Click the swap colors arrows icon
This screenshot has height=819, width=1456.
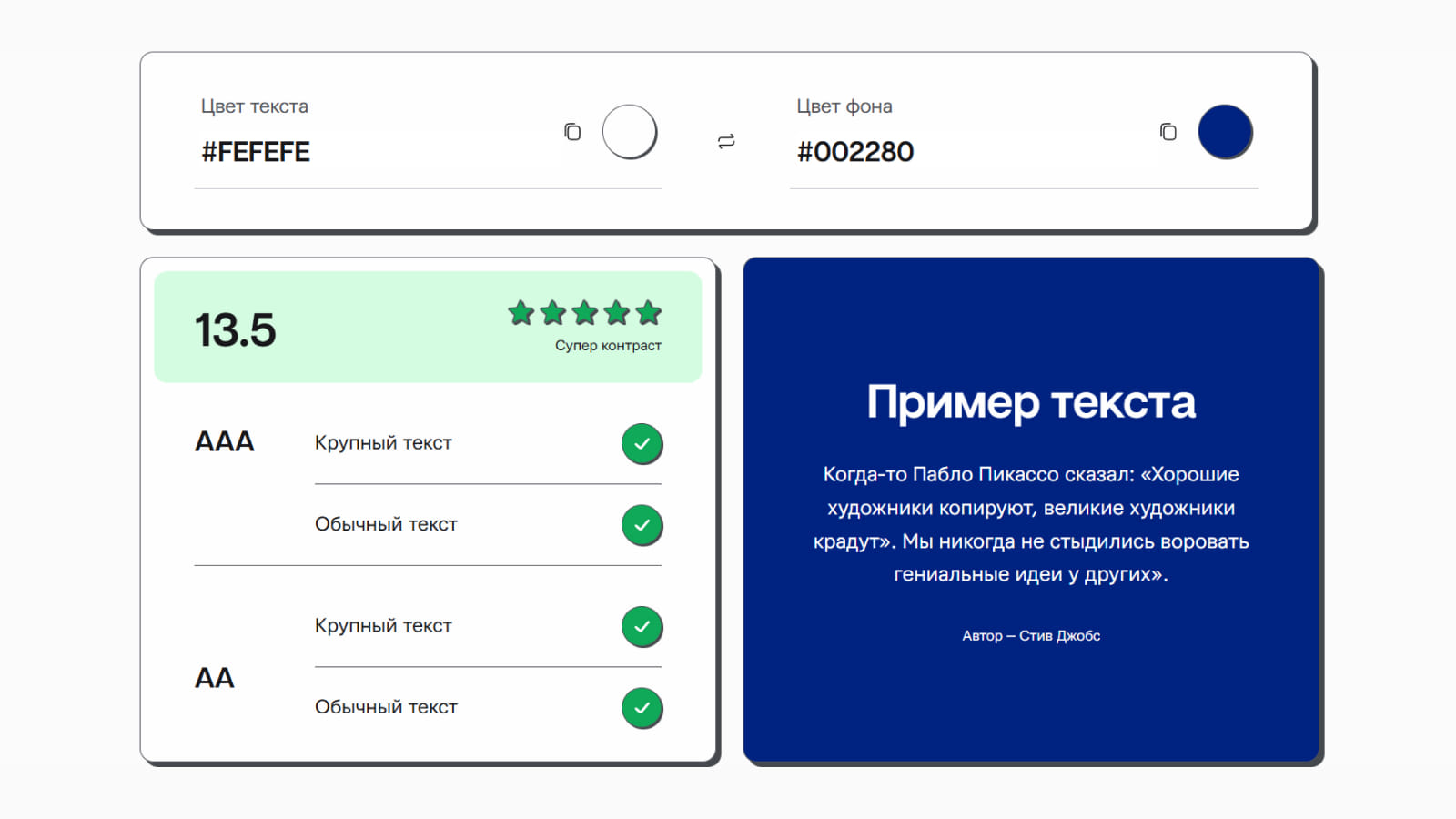pos(723,141)
